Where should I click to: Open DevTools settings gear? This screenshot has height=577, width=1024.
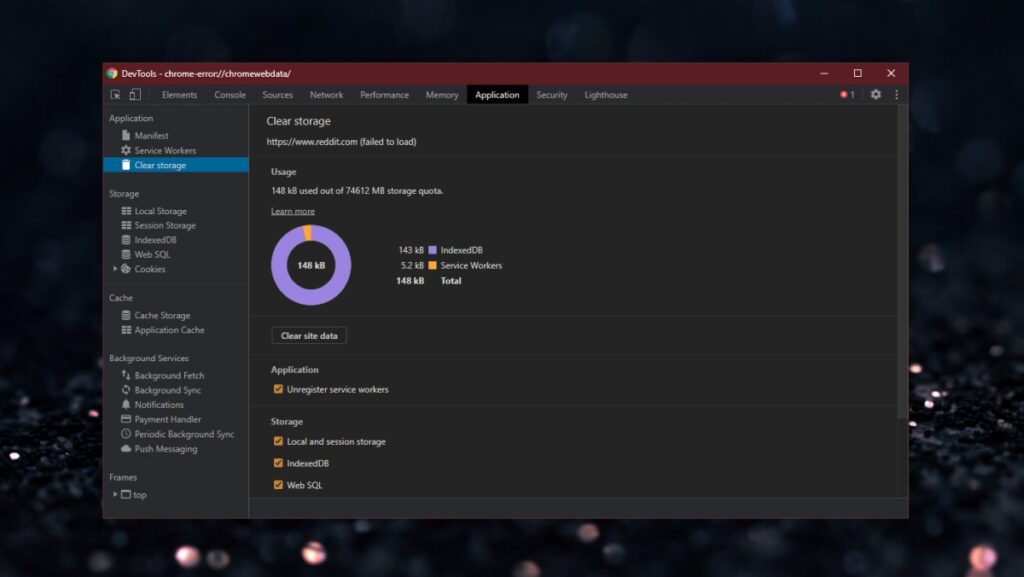(874, 94)
